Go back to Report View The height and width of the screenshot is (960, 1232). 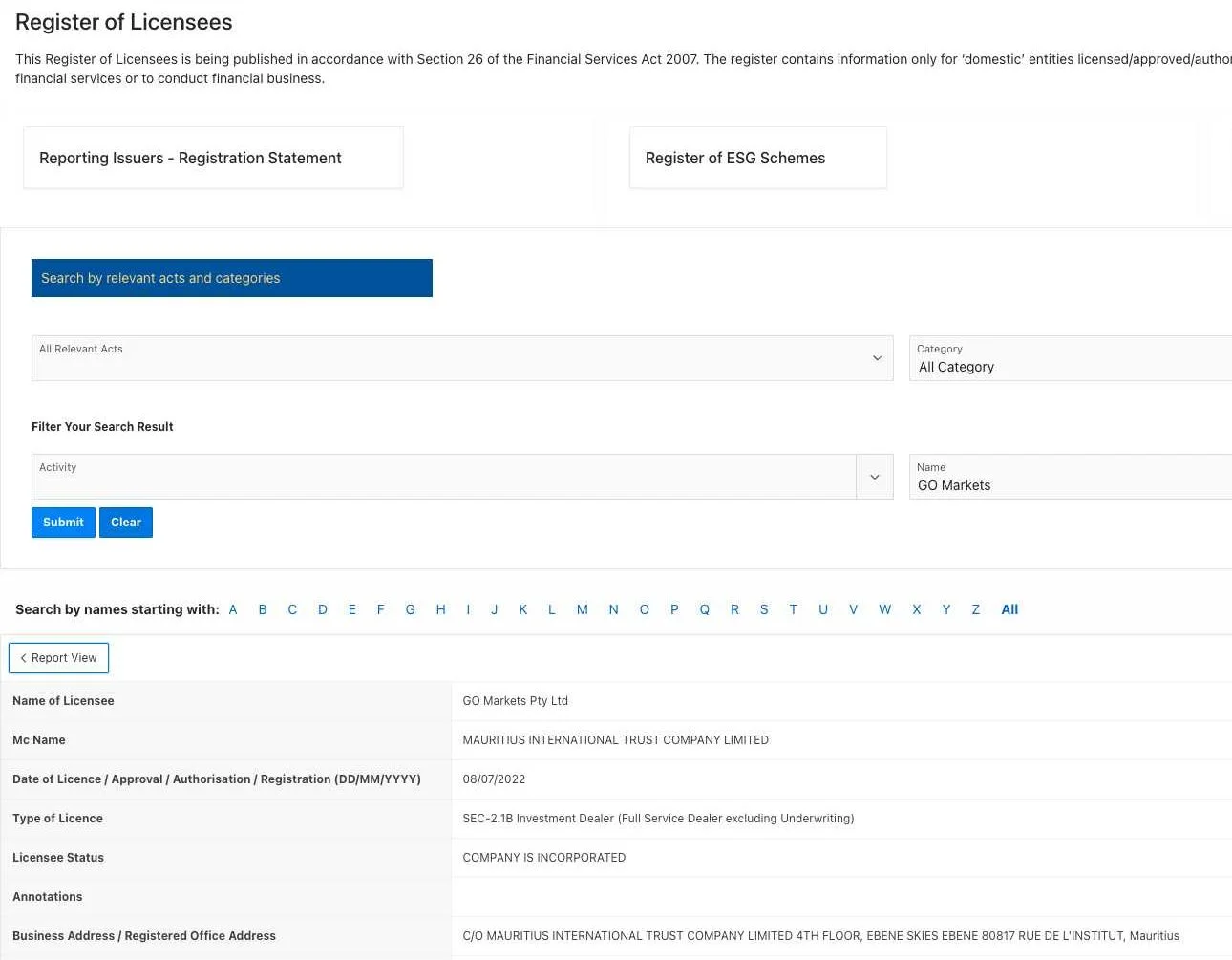pos(59,658)
